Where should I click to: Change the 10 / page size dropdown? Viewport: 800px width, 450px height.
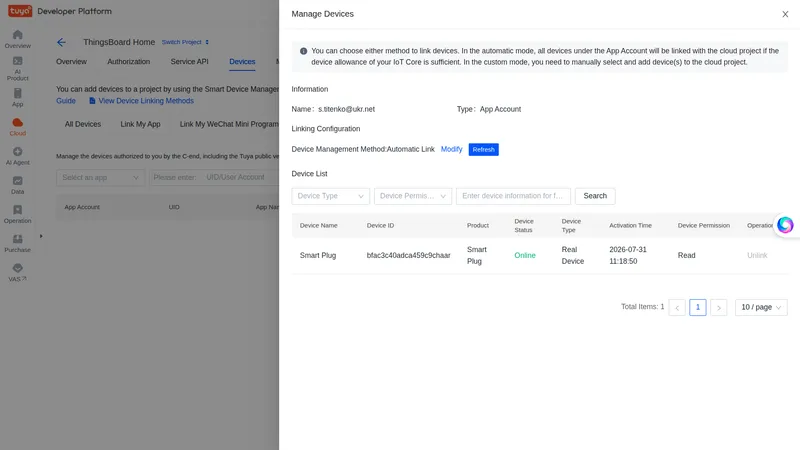tap(761, 307)
